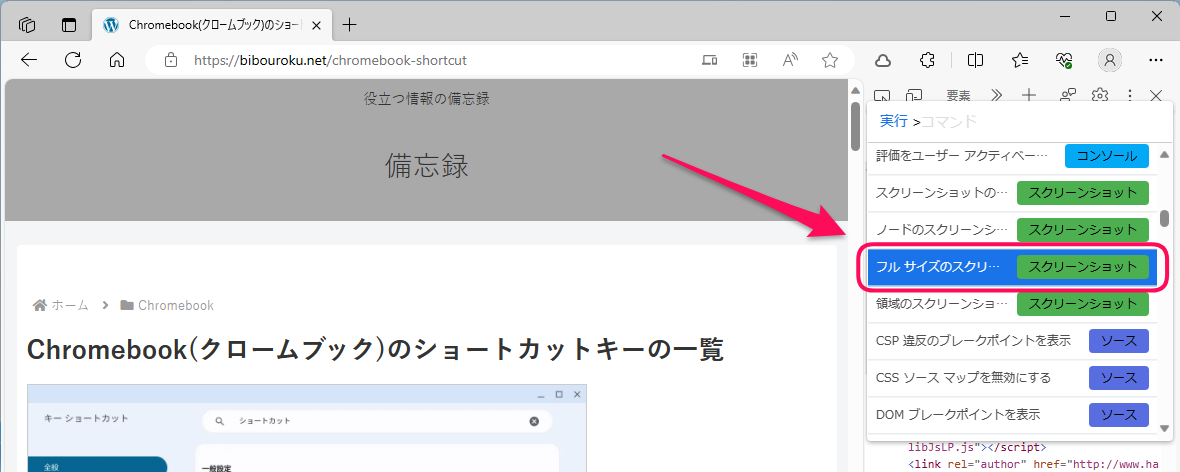
Task: Click ソース badge on DOM row
Action: pos(1118,415)
